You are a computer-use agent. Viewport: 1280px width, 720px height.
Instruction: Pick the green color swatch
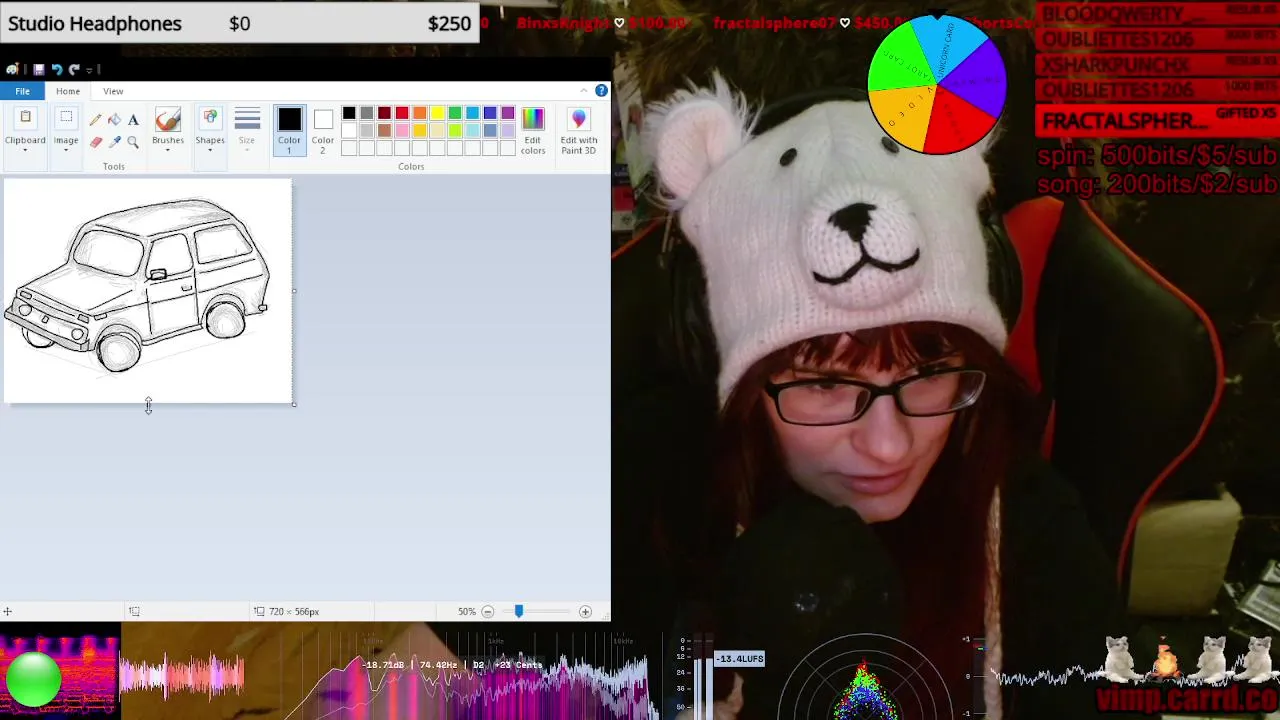(455, 113)
